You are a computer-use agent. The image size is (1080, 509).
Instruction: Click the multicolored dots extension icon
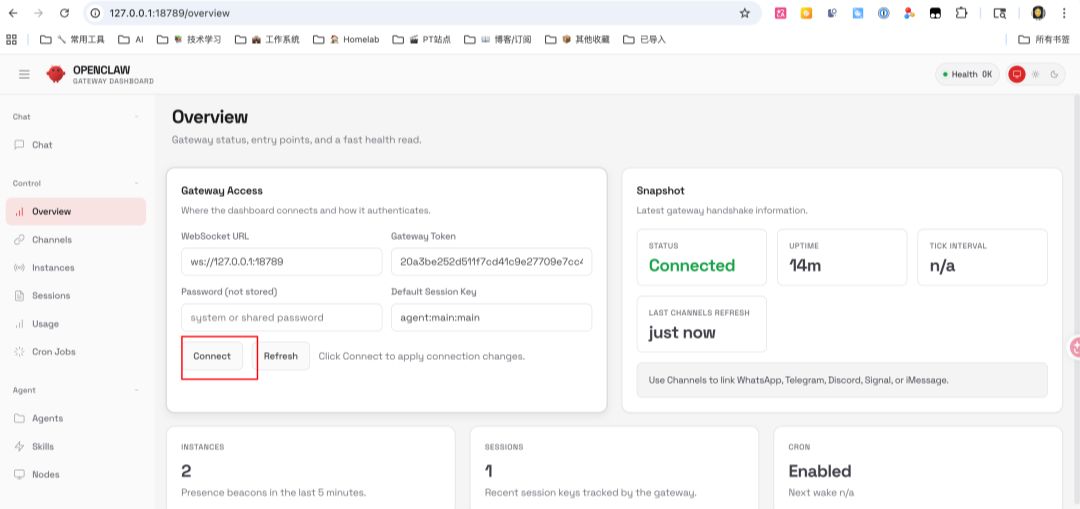[x=909, y=13]
